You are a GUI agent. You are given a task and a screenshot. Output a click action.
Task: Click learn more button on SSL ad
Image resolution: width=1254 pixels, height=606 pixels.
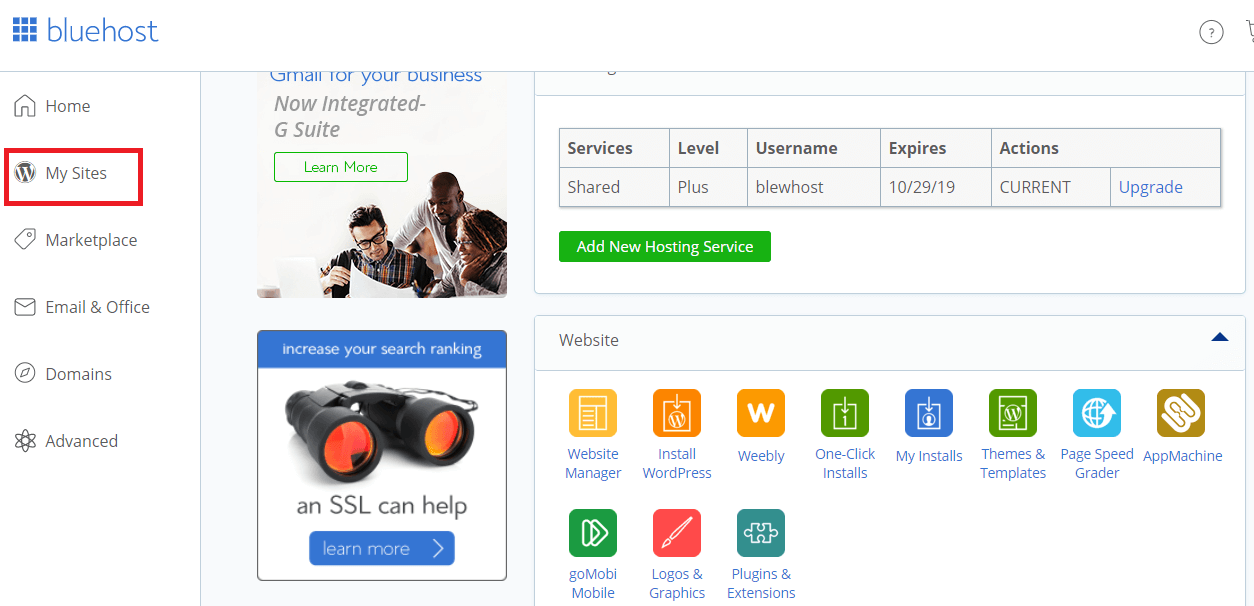tap(382, 548)
